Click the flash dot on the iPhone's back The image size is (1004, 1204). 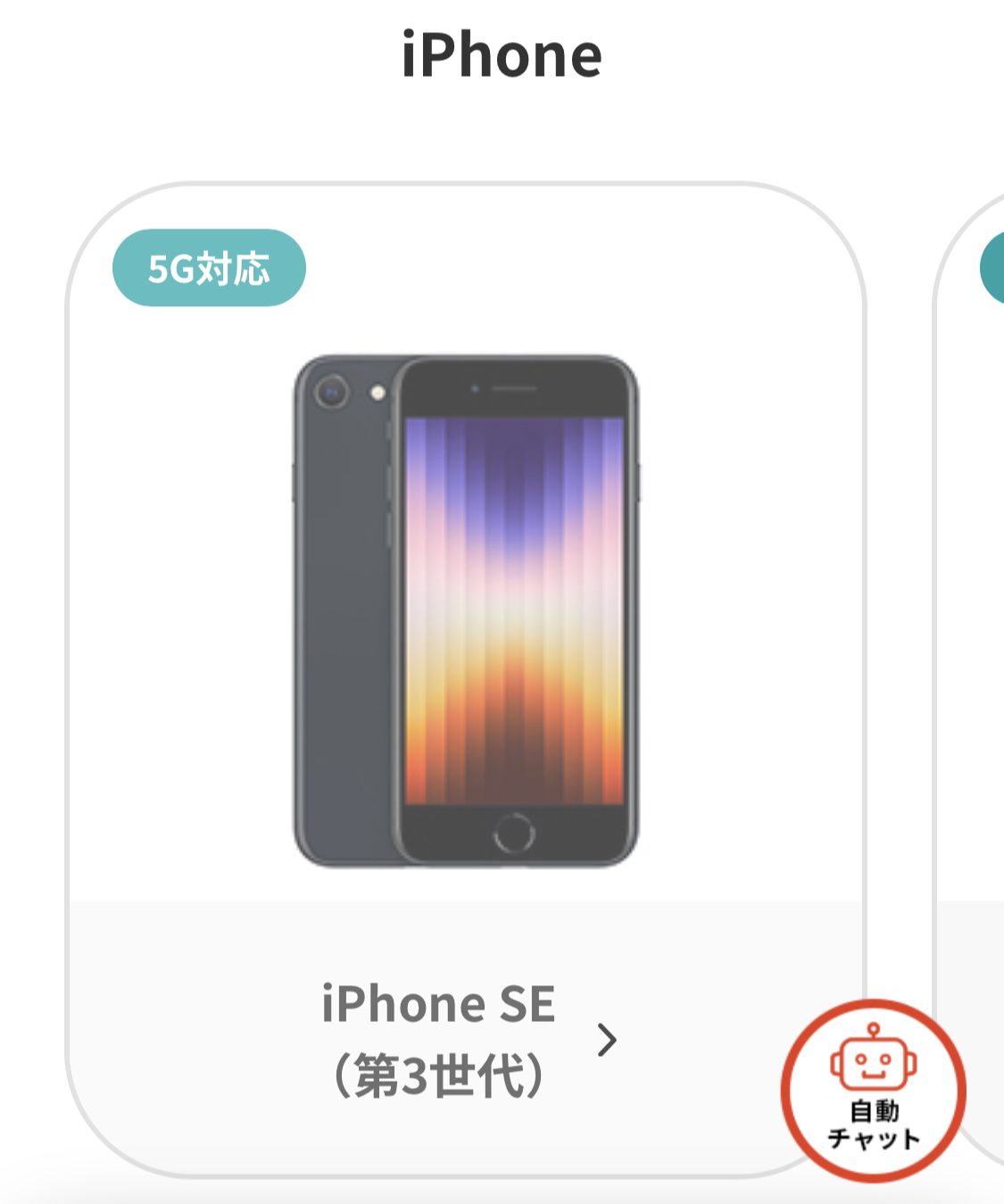(378, 393)
